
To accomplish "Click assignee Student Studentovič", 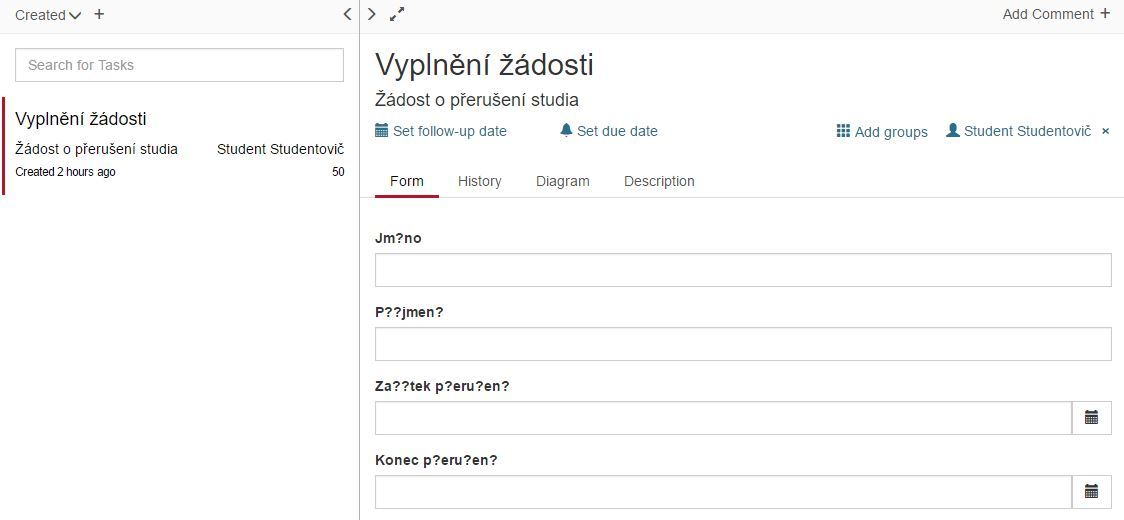I will pyautogui.click(x=1019, y=131).
